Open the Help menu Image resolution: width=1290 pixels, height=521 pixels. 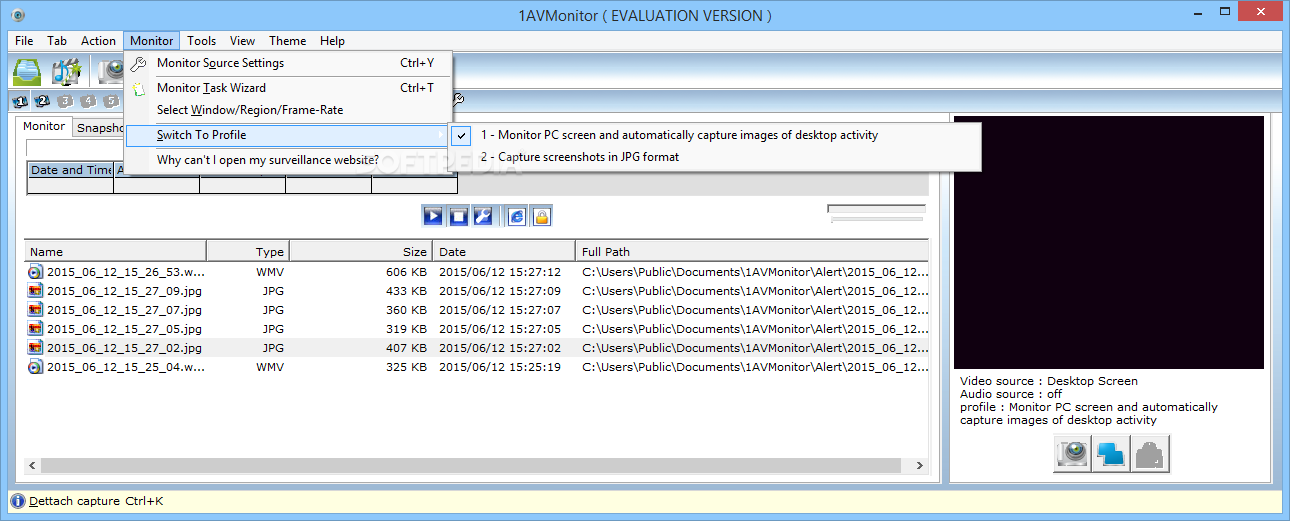click(x=333, y=41)
